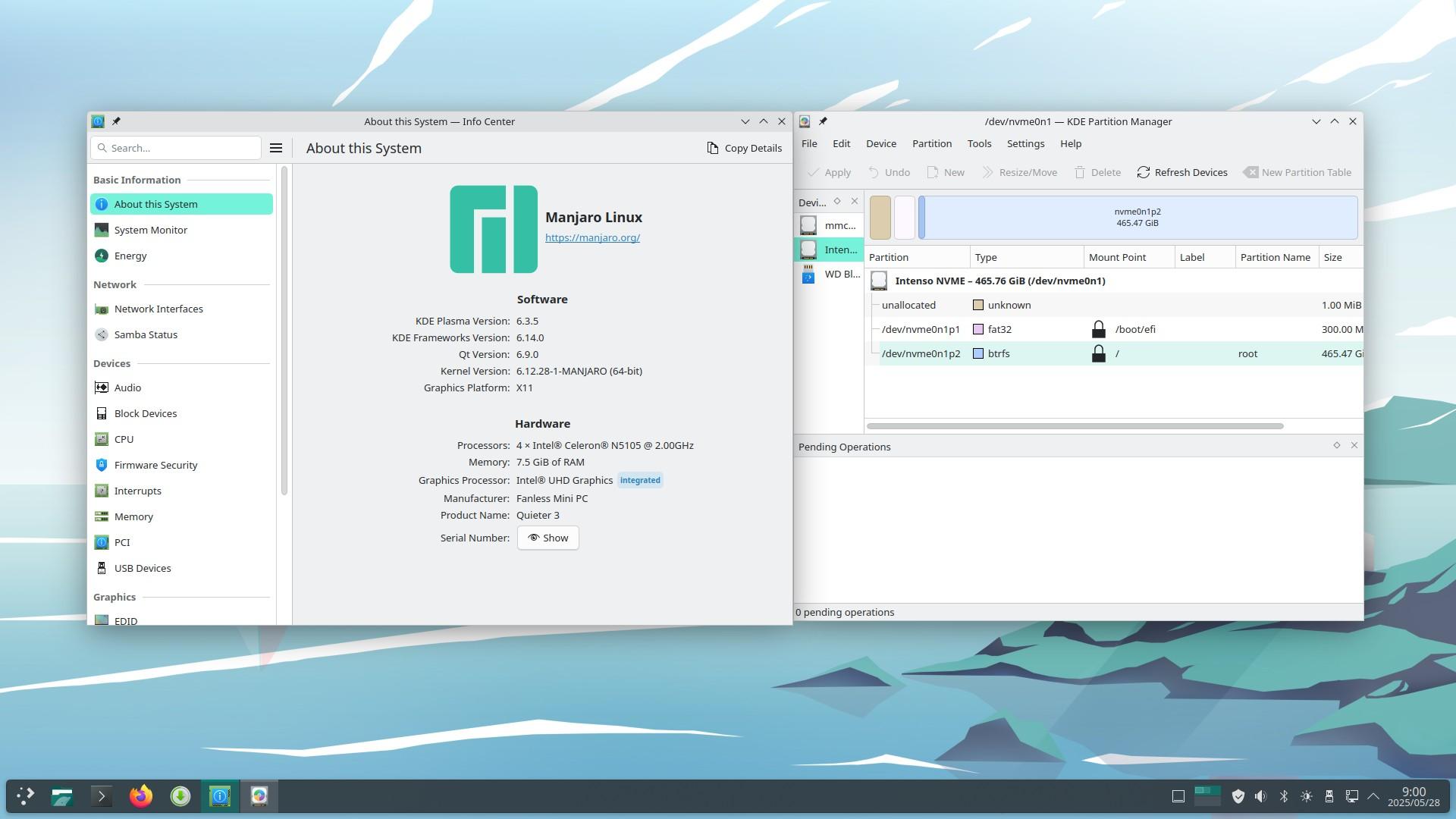Screen dimensions: 1456x819
Task: Click the Undo toolbar button
Action: click(888, 172)
